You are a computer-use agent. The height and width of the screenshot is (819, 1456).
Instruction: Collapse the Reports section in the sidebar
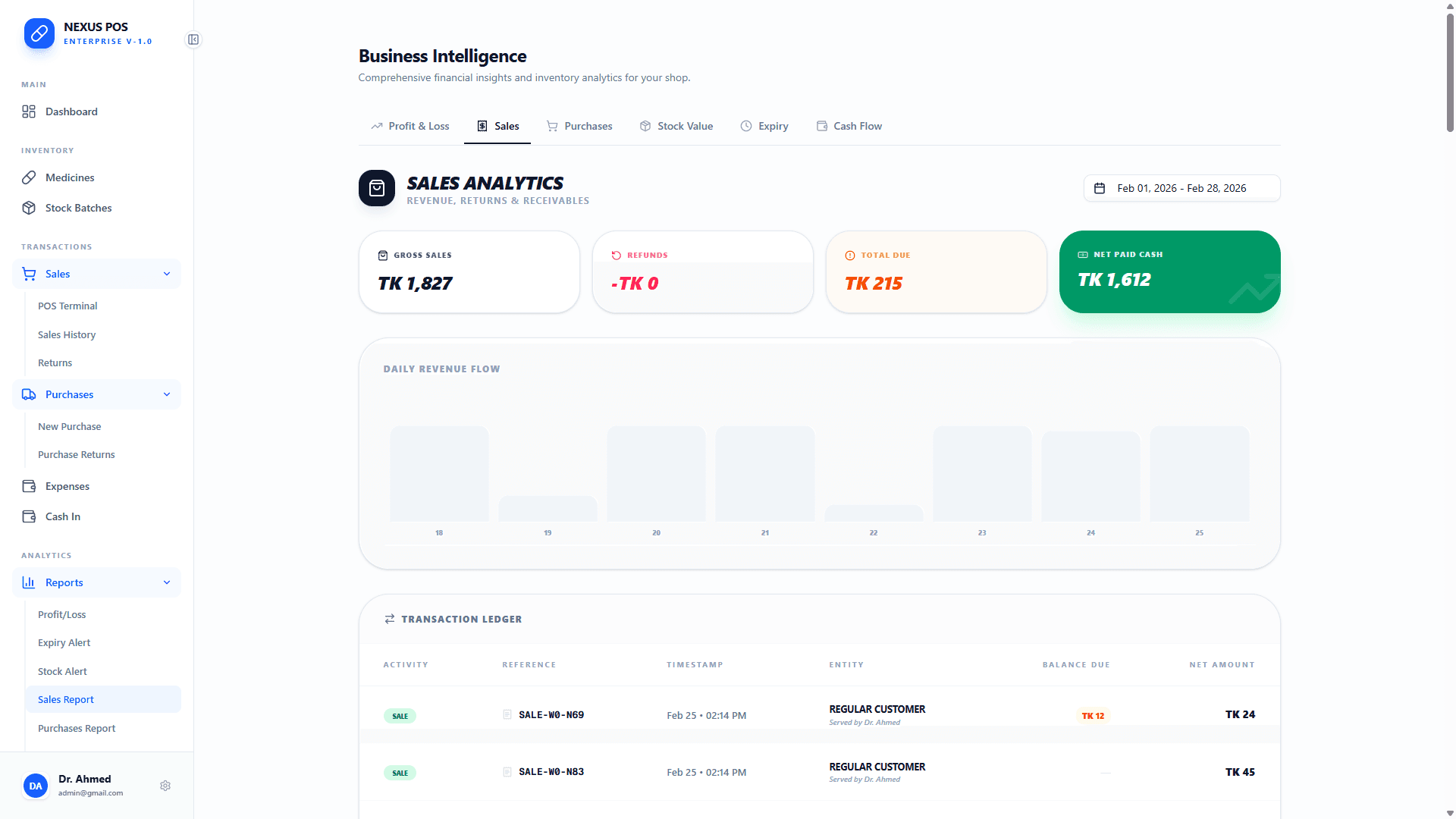click(166, 582)
